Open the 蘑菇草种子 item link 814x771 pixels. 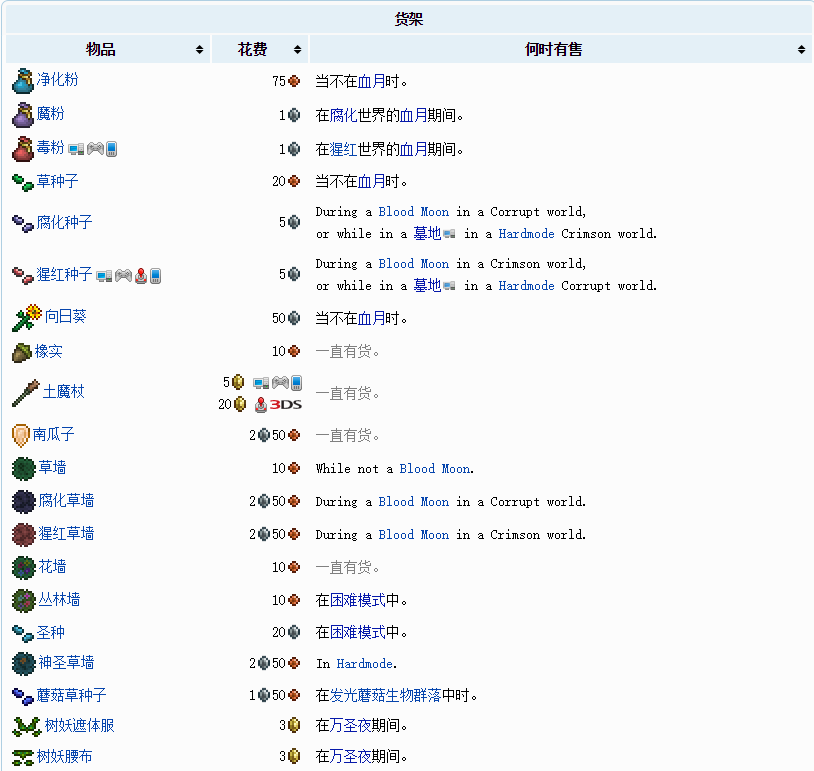pyautogui.click(x=72, y=695)
